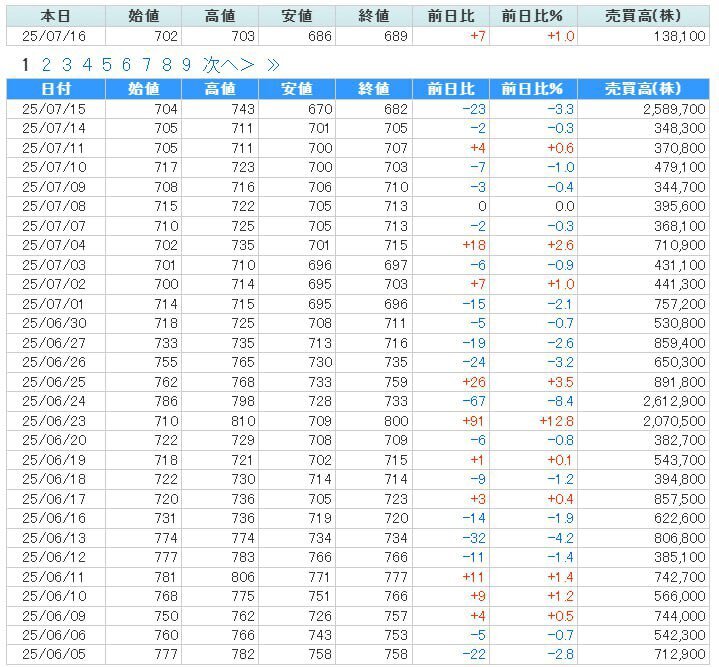
Task: Jump to page 4 link
Action: pos(87,65)
